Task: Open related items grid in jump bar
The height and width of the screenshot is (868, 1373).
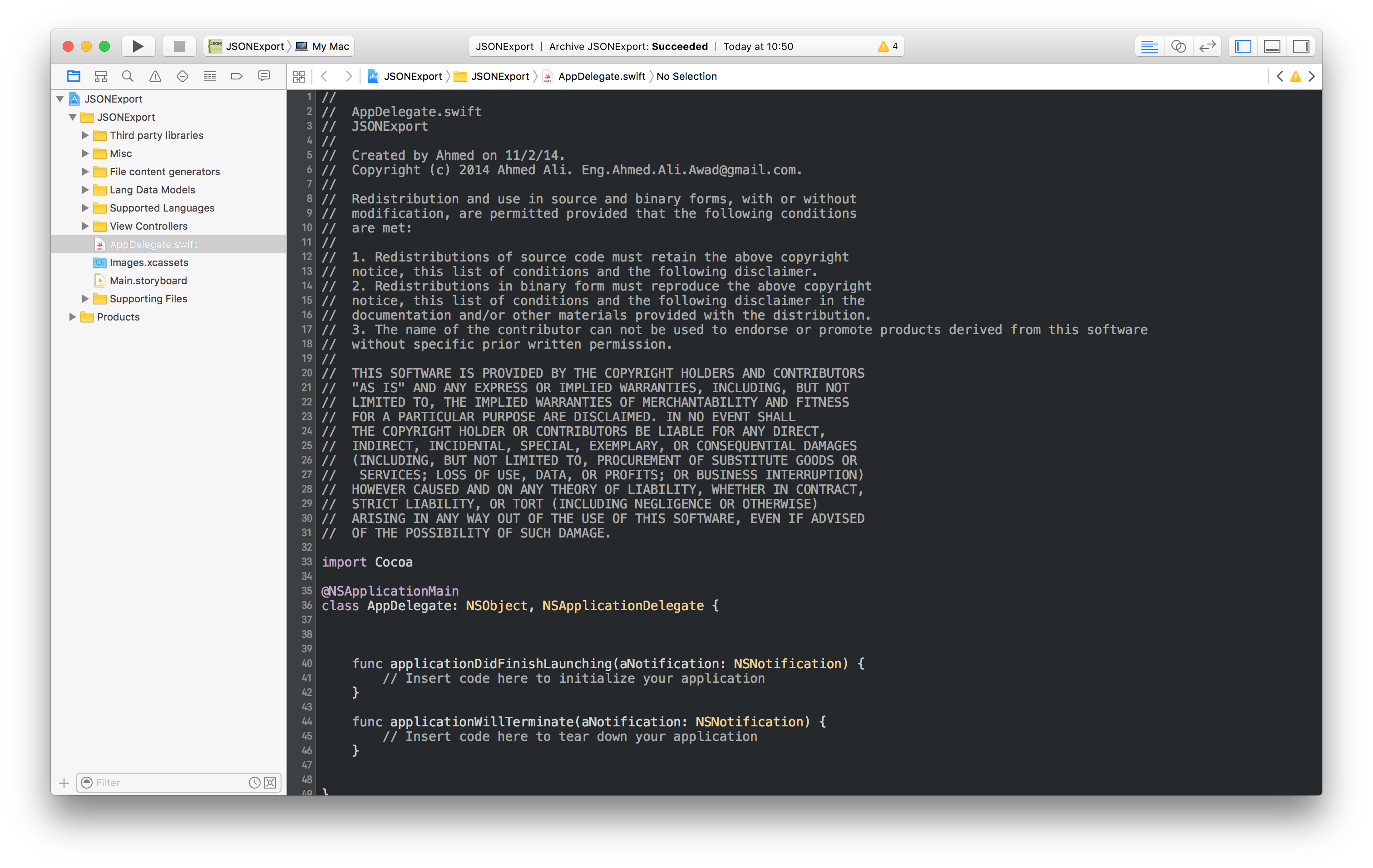Action: (x=299, y=76)
